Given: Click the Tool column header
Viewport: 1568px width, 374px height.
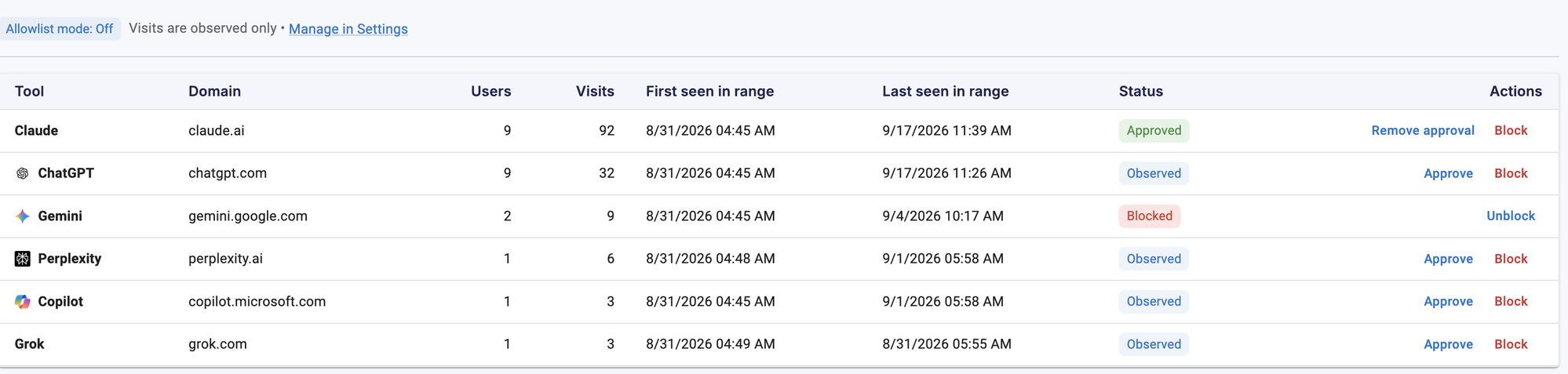Looking at the screenshot, I should pos(29,92).
